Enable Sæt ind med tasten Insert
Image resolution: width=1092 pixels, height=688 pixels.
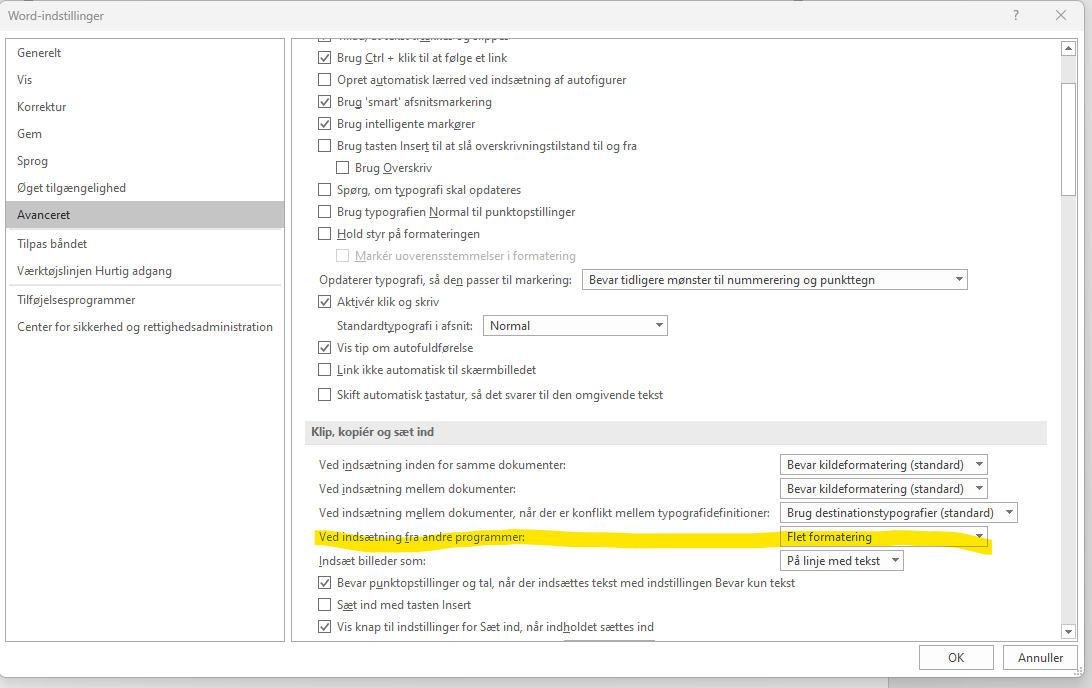click(x=325, y=605)
